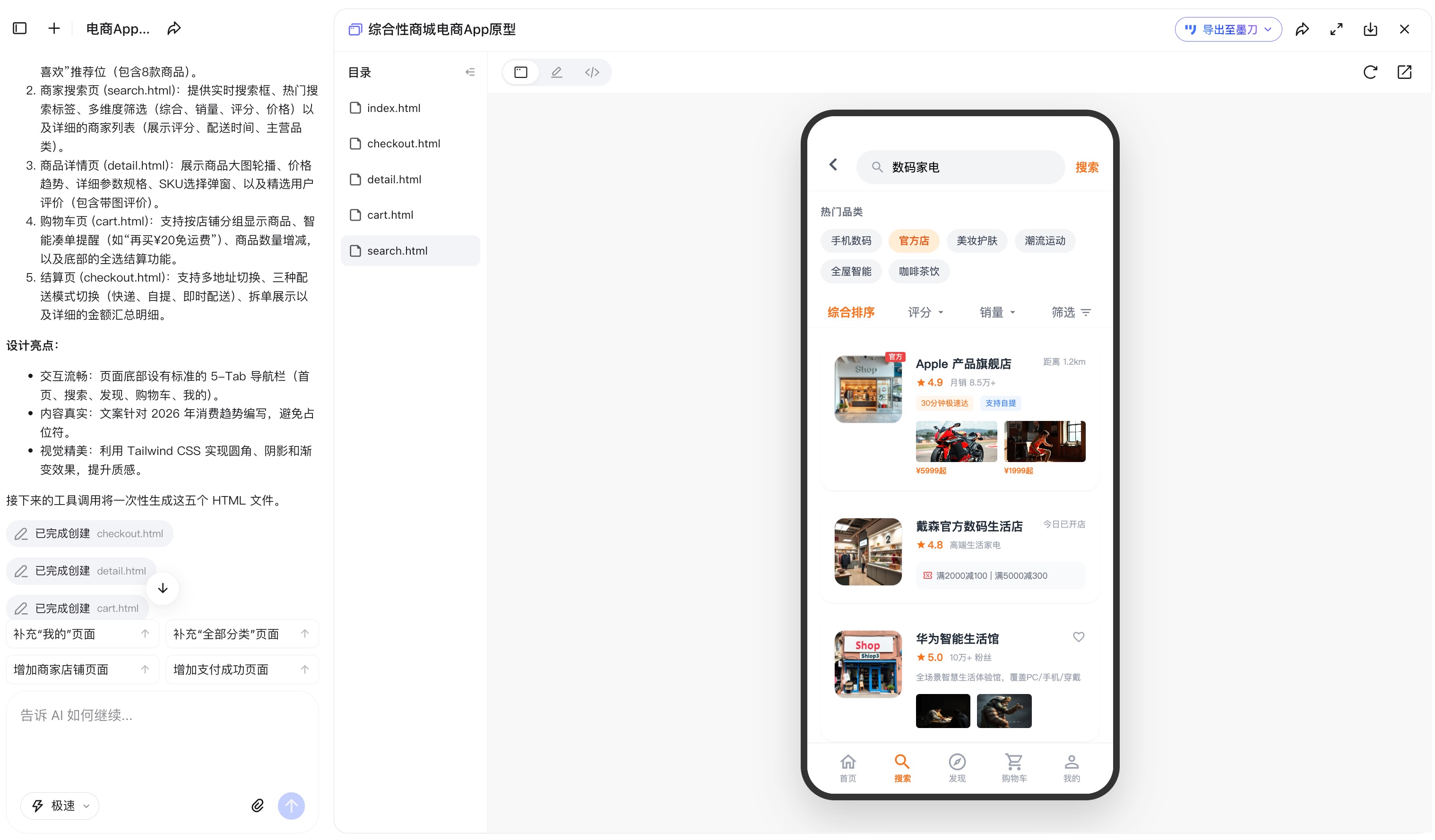The width and height of the screenshot is (1435, 840).
Task: Open 戴森官方数码生活店 listing
Action: coord(960,553)
